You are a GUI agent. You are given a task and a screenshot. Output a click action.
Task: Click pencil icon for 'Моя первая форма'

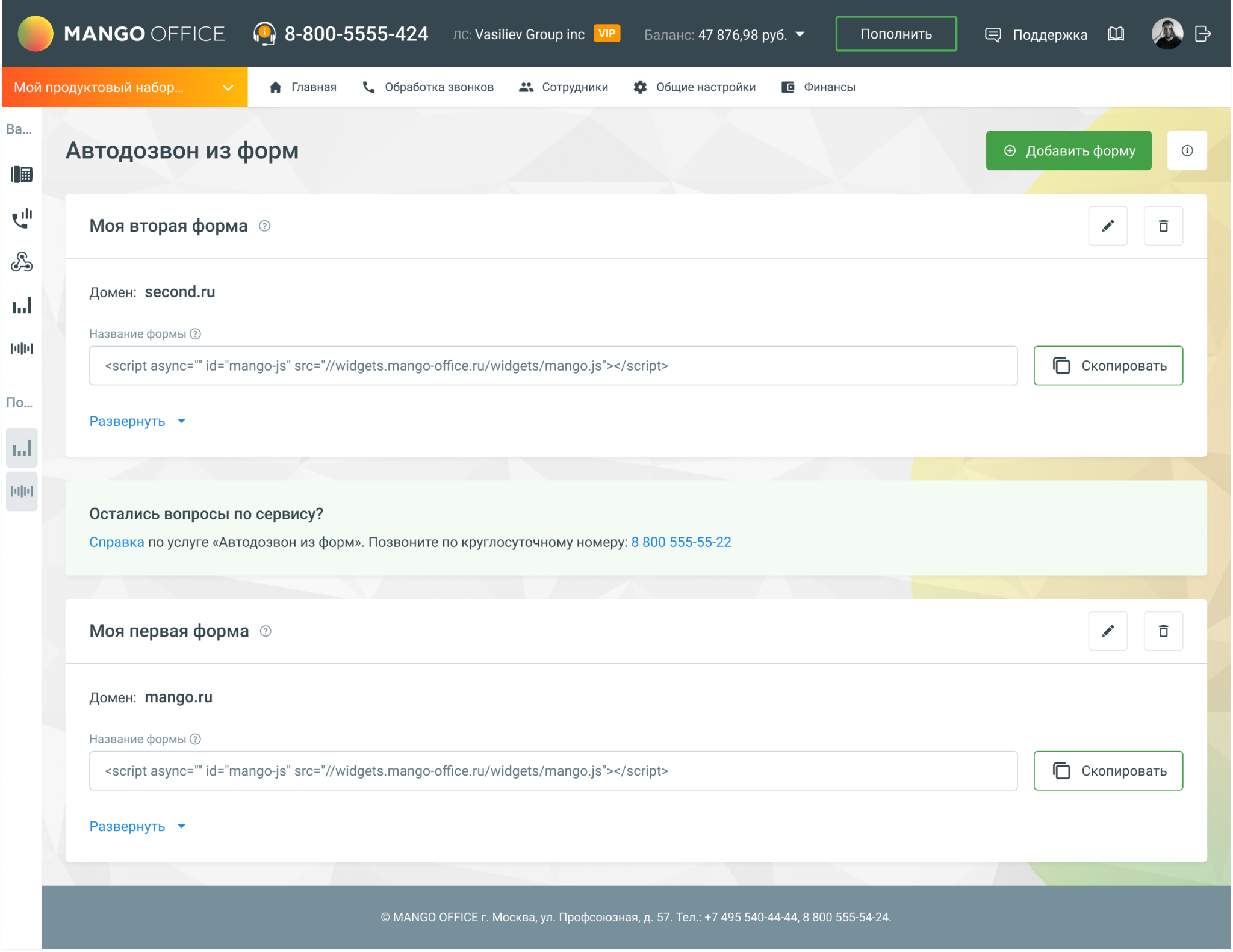pyautogui.click(x=1107, y=631)
